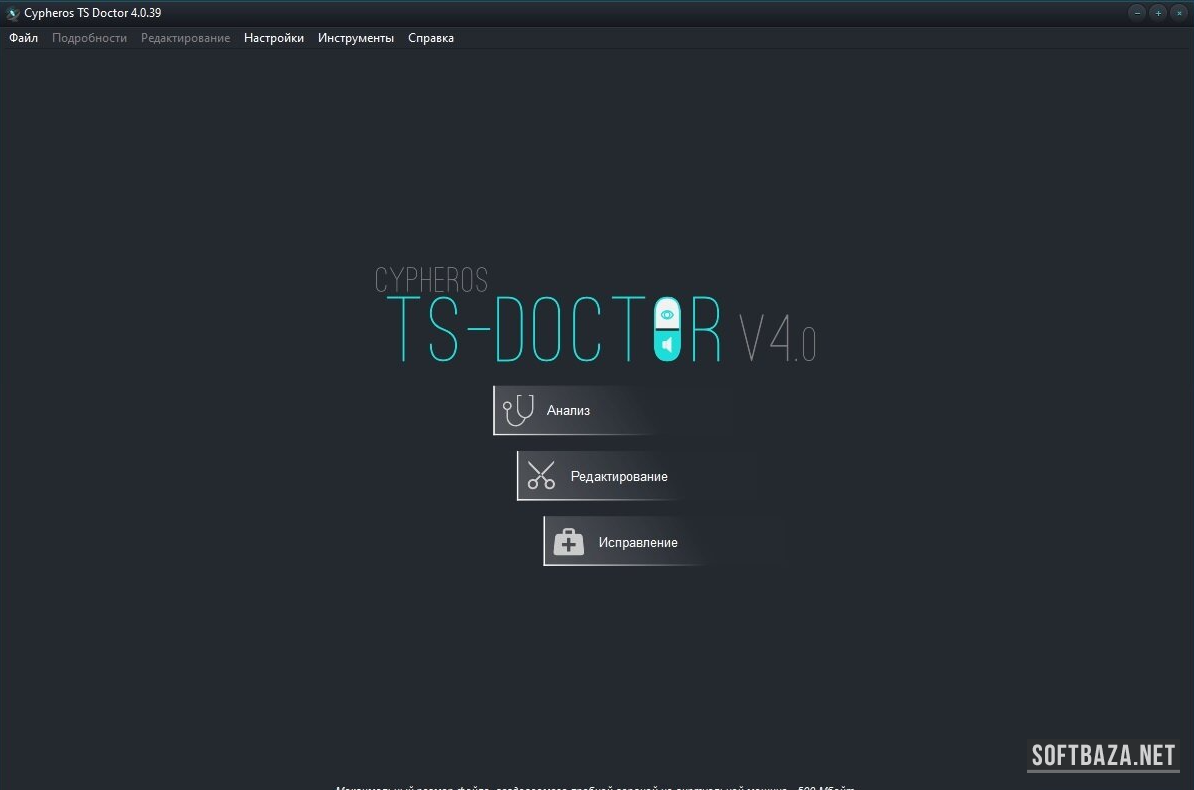Open the Справка menu
Viewport: 1194px width, 790px height.
click(431, 38)
